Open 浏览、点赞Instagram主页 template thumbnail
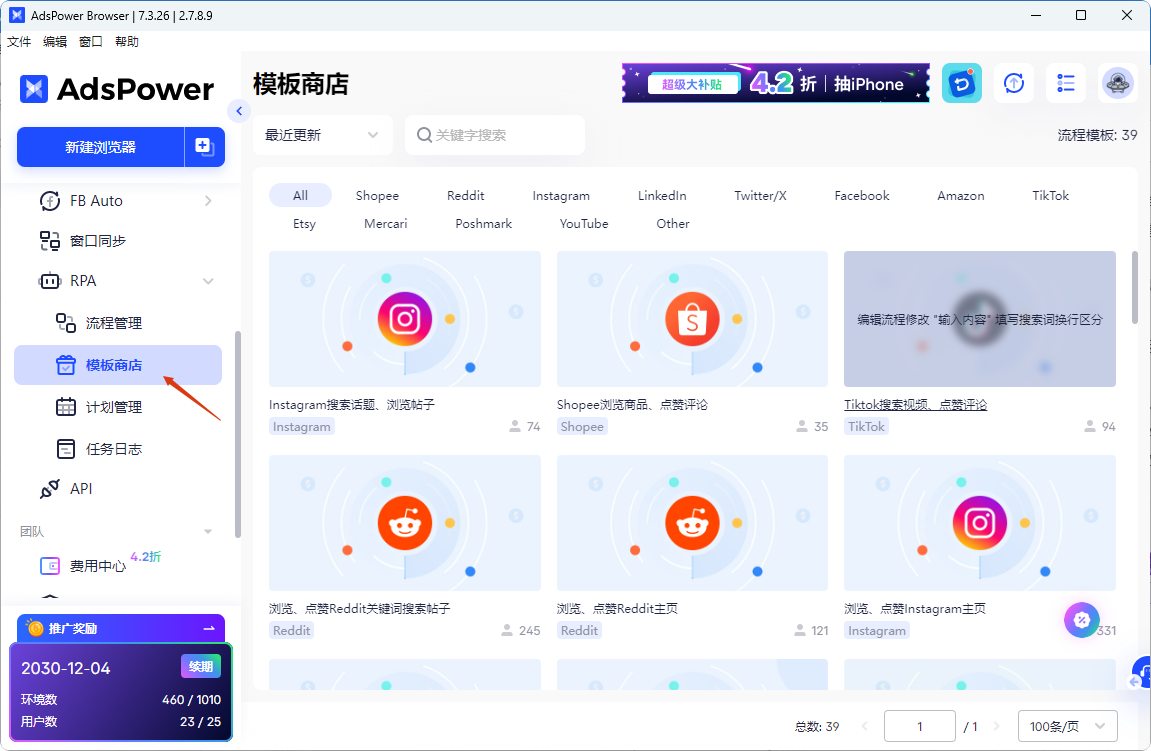 (980, 523)
